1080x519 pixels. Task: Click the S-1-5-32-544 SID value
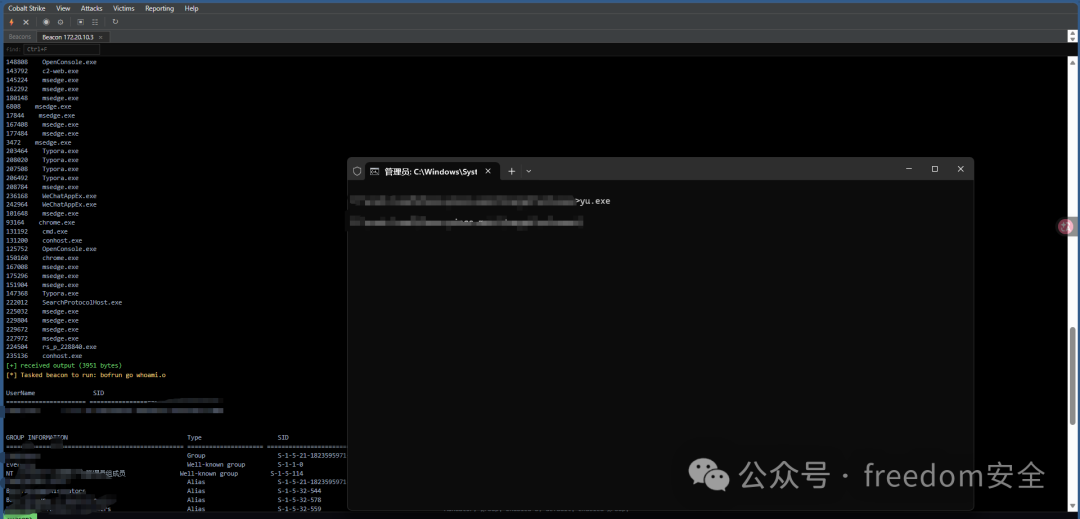tap(299, 491)
